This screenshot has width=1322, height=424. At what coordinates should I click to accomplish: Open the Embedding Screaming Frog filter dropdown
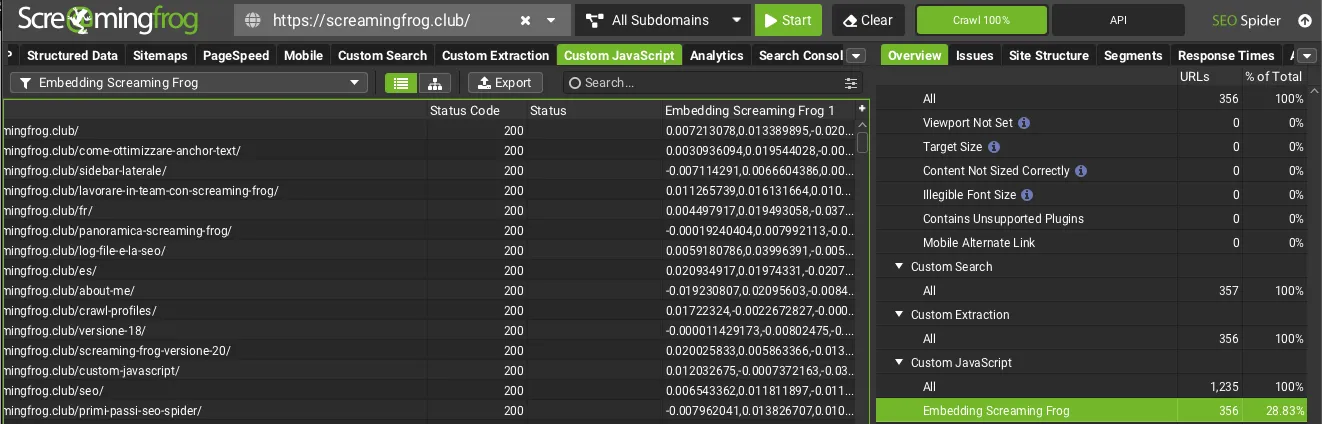(x=189, y=83)
